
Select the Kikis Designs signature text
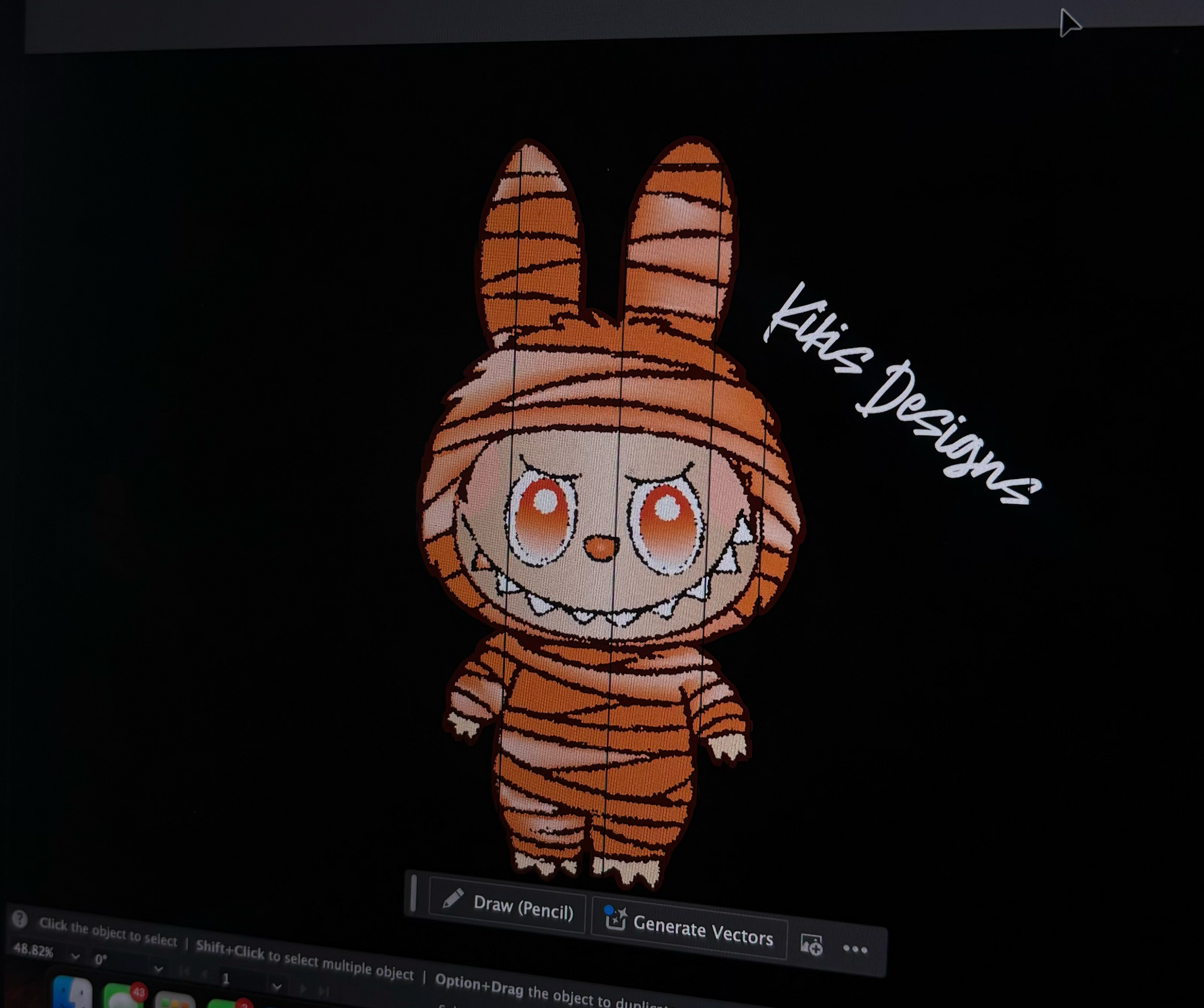(x=903, y=395)
